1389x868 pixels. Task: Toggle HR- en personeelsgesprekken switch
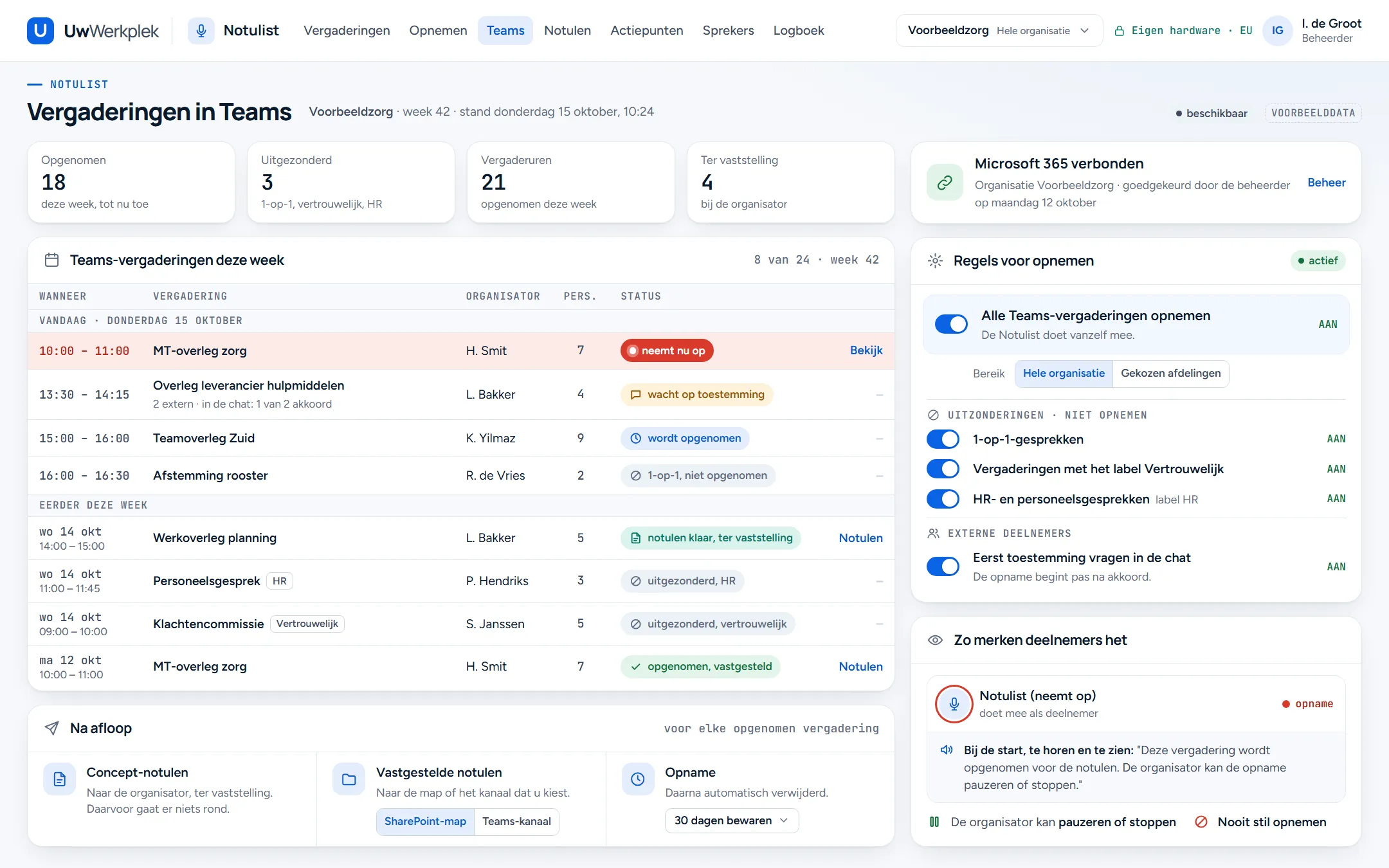[943, 499]
